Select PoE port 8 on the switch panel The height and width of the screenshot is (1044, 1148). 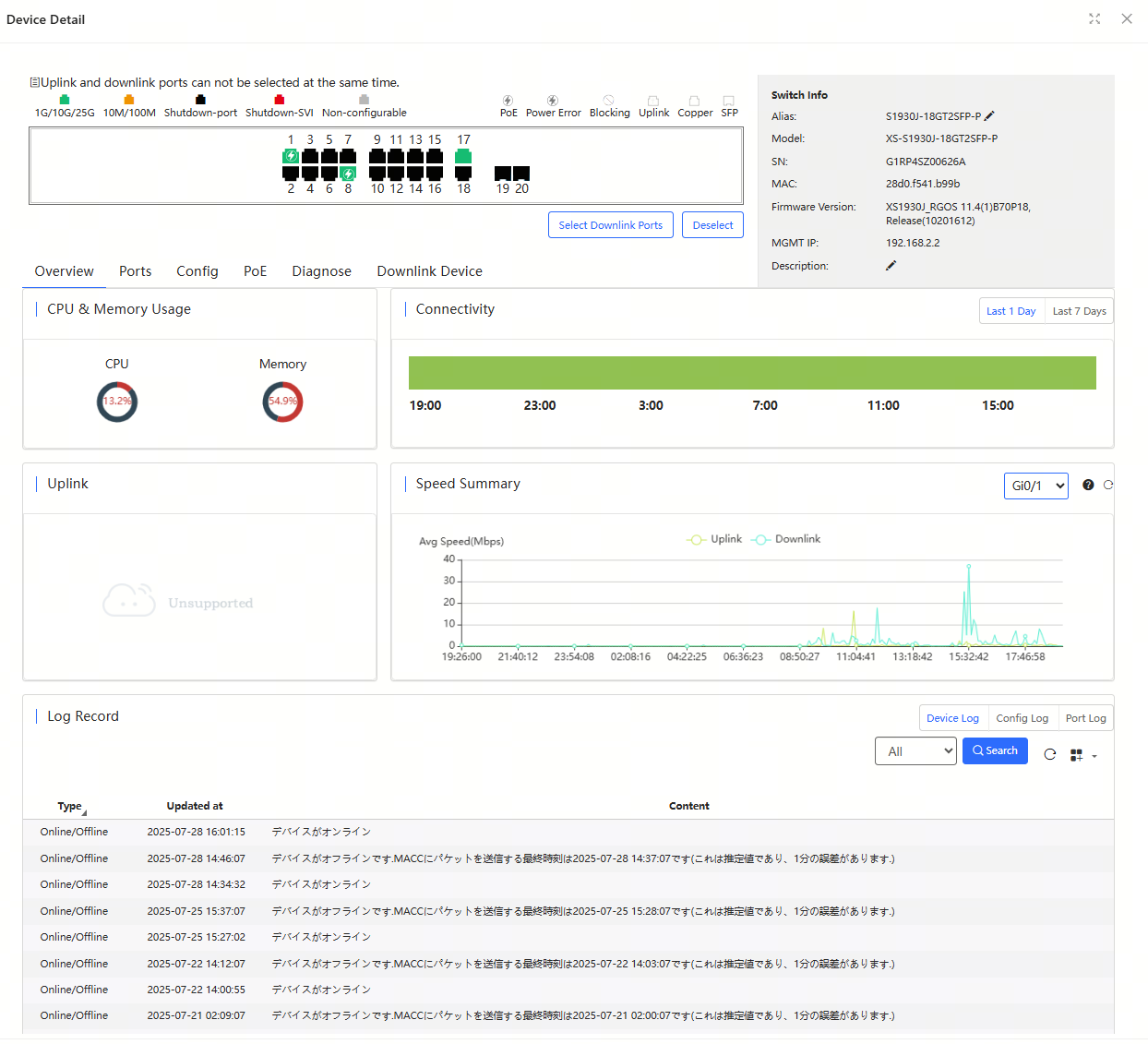pyautogui.click(x=348, y=173)
